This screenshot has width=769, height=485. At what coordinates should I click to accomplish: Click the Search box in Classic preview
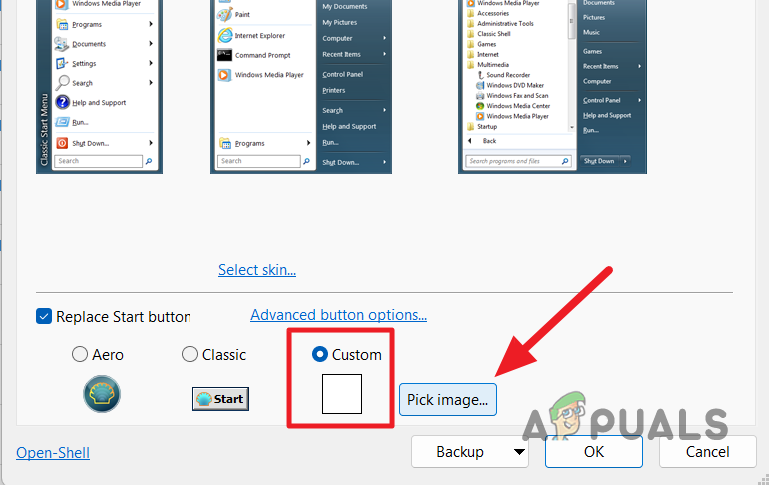(99, 161)
